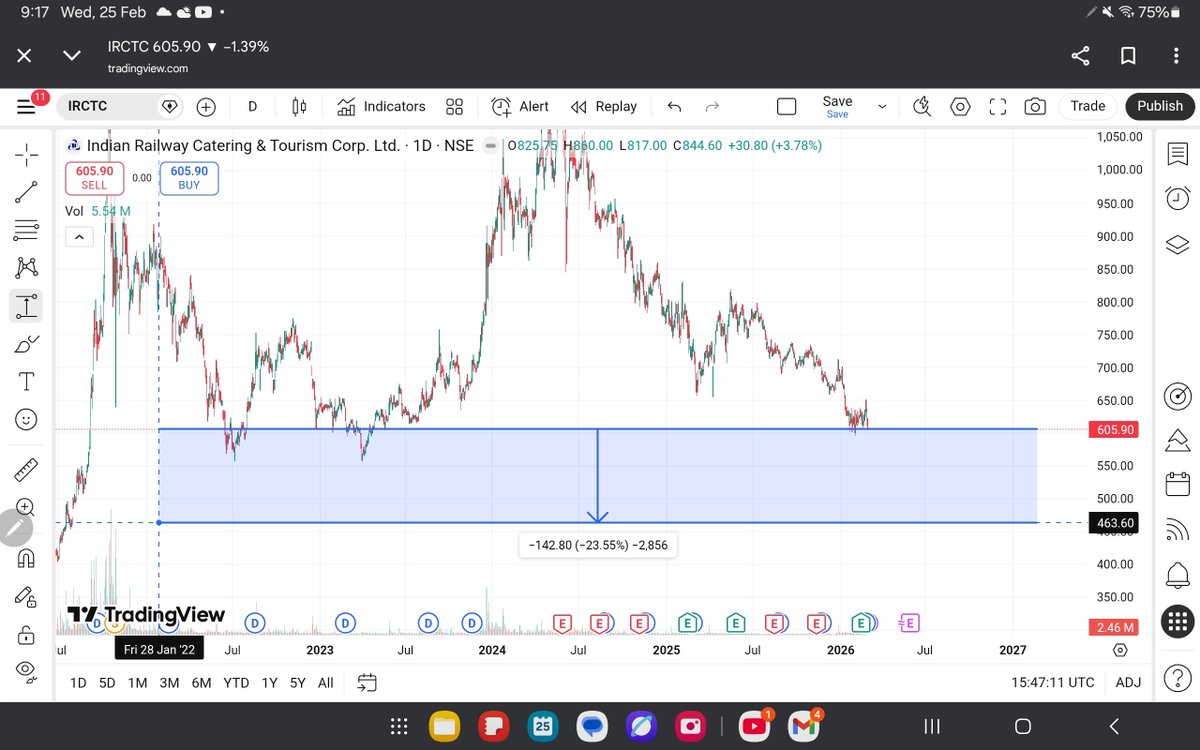Toggle magnet mode for drawings
This screenshot has width=1200, height=750.
pyautogui.click(x=26, y=558)
